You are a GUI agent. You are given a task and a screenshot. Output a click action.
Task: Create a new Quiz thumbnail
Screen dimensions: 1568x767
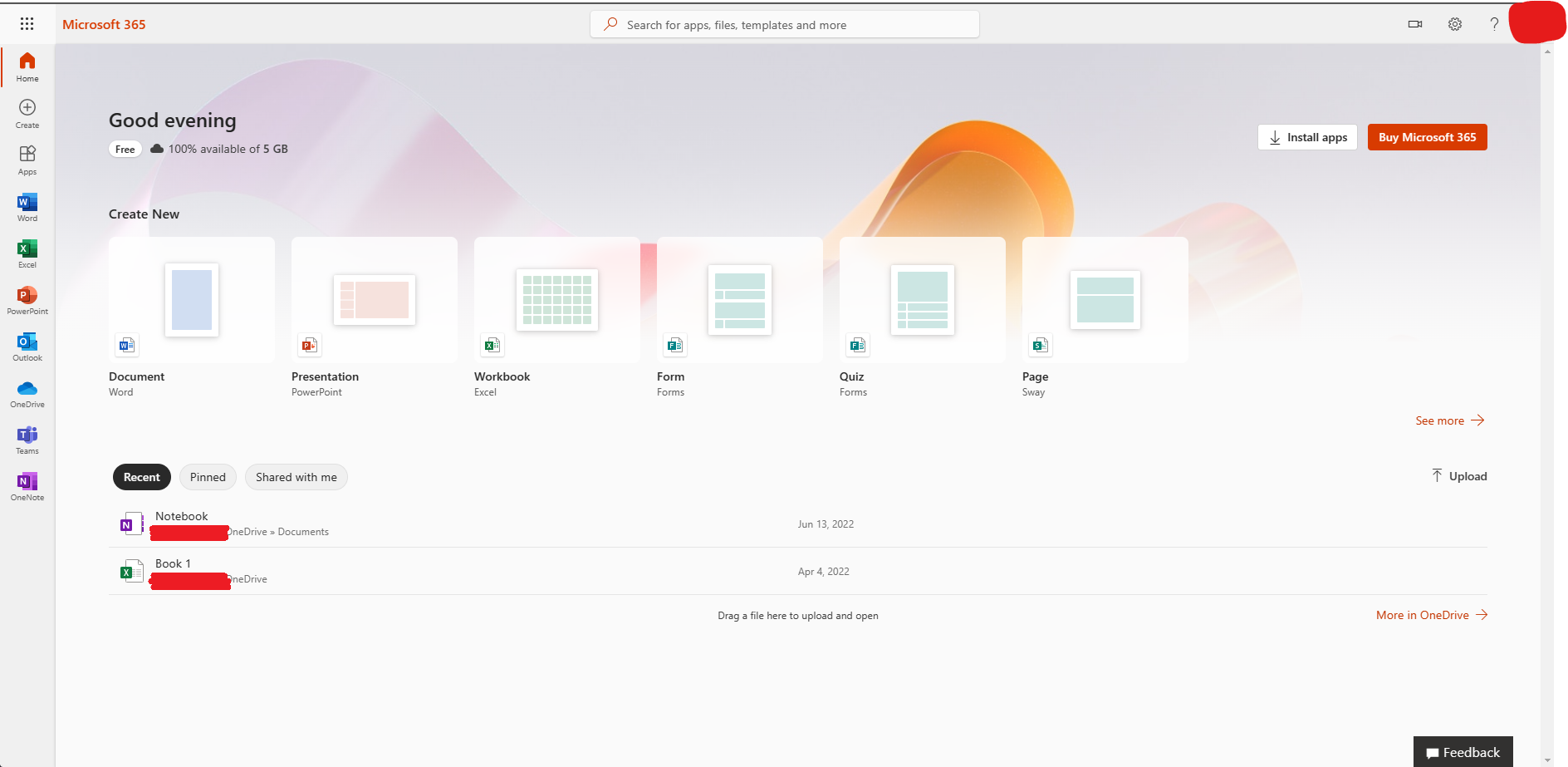923,300
